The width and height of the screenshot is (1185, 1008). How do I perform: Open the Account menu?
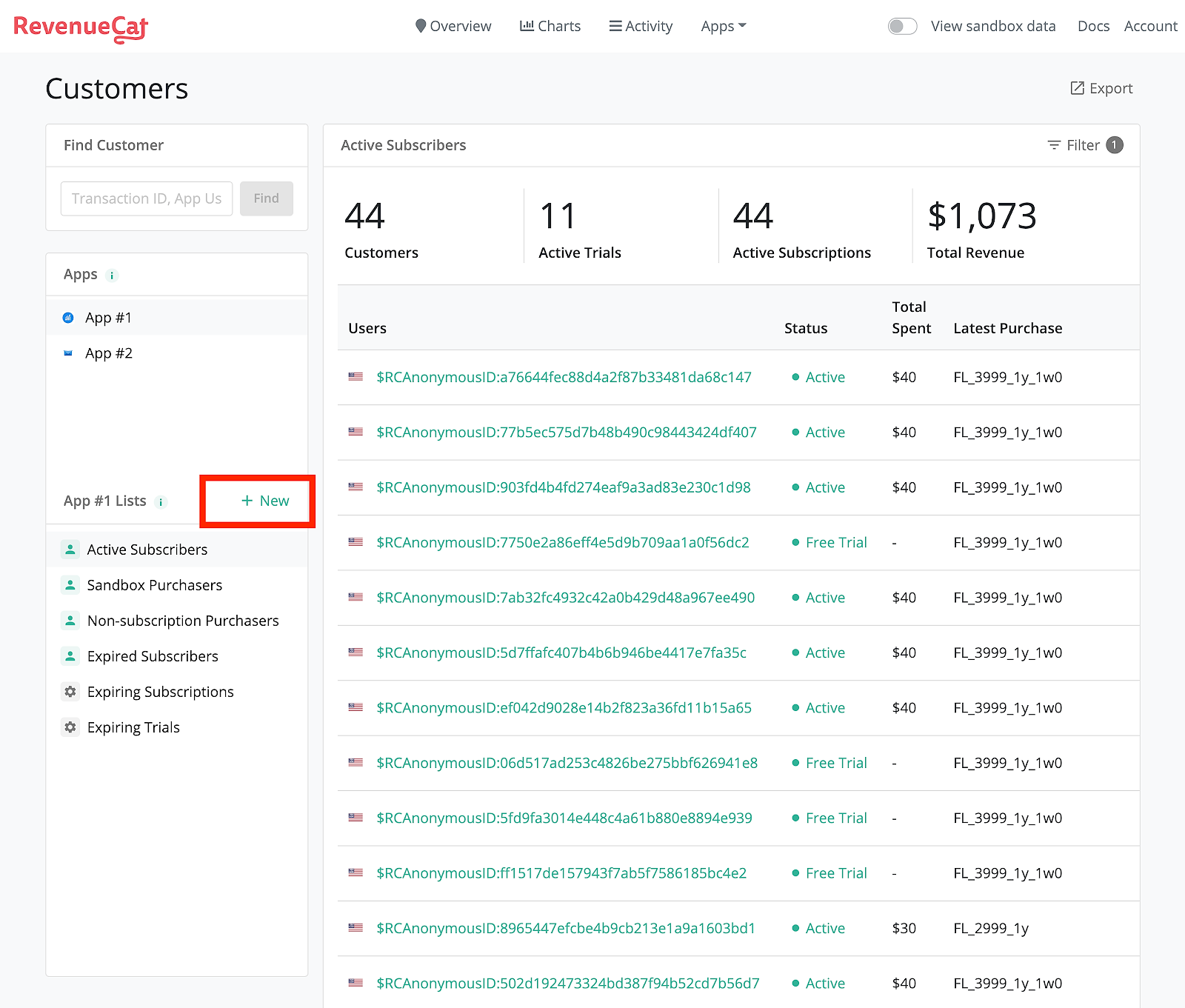1151,26
